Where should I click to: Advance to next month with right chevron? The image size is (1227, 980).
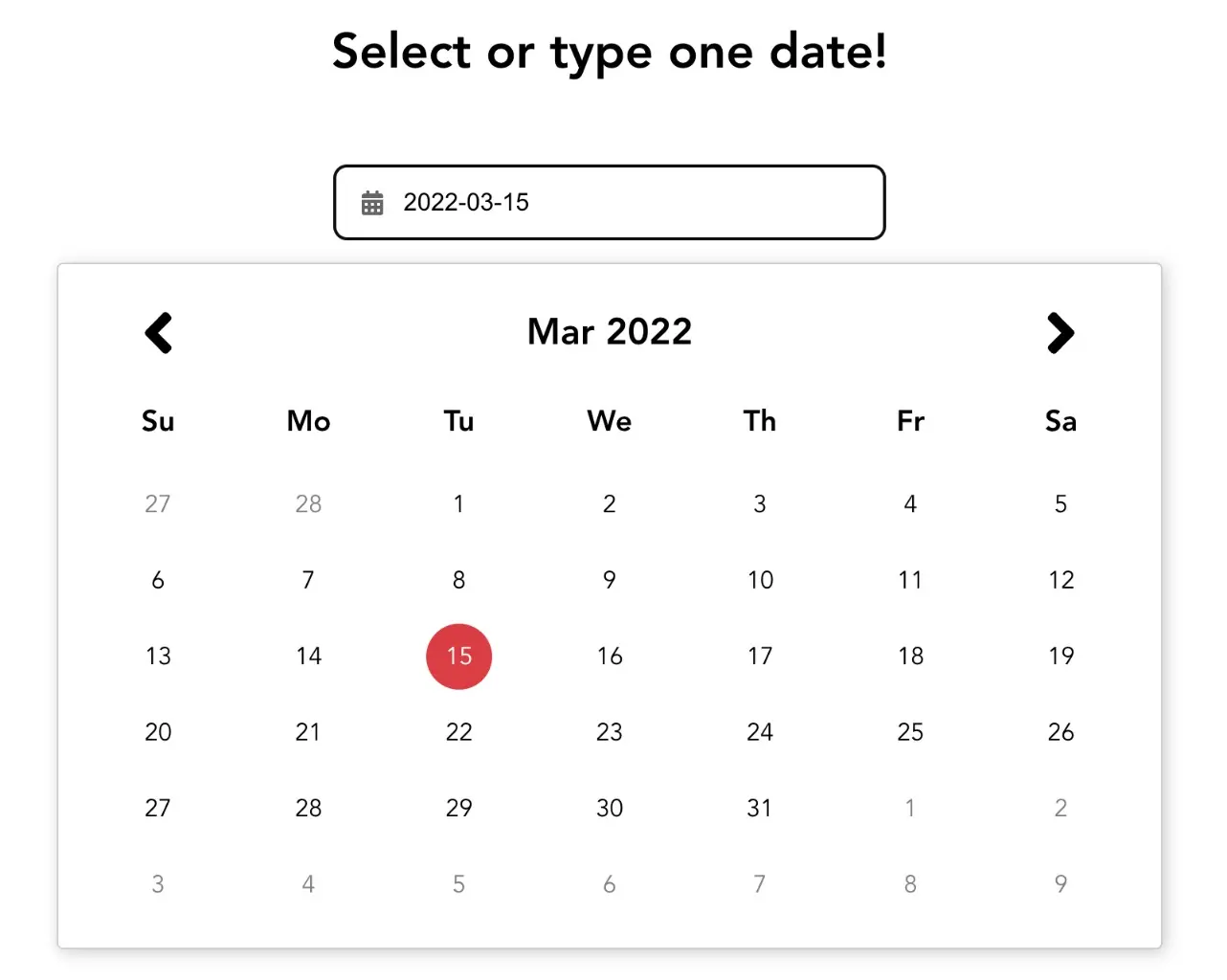click(x=1060, y=333)
